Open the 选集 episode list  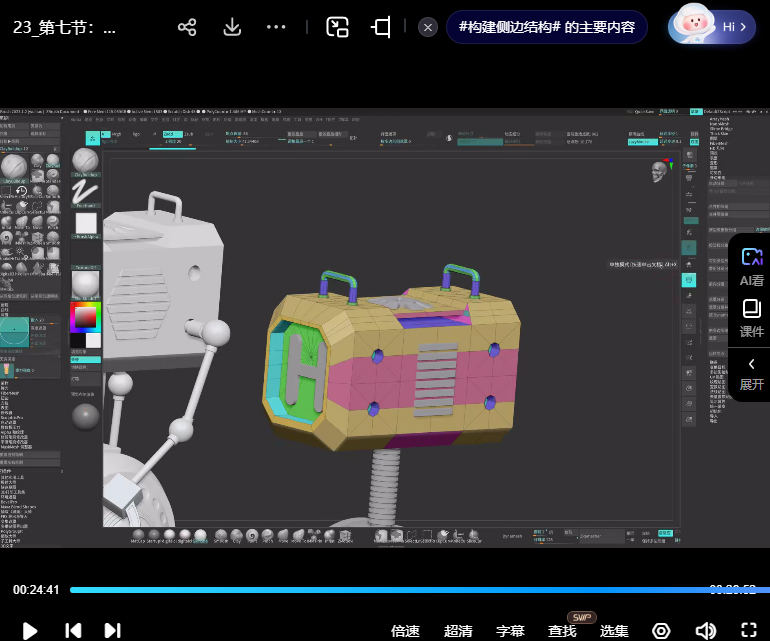pos(614,631)
